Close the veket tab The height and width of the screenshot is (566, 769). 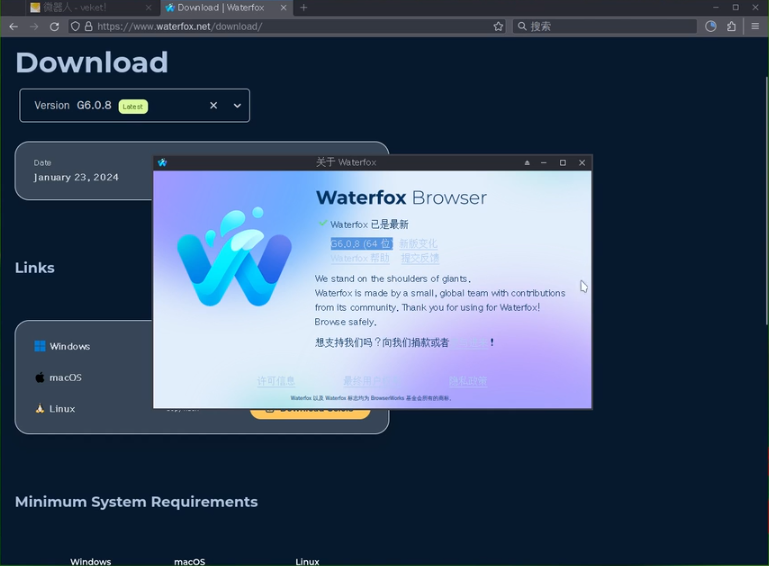point(149,7)
